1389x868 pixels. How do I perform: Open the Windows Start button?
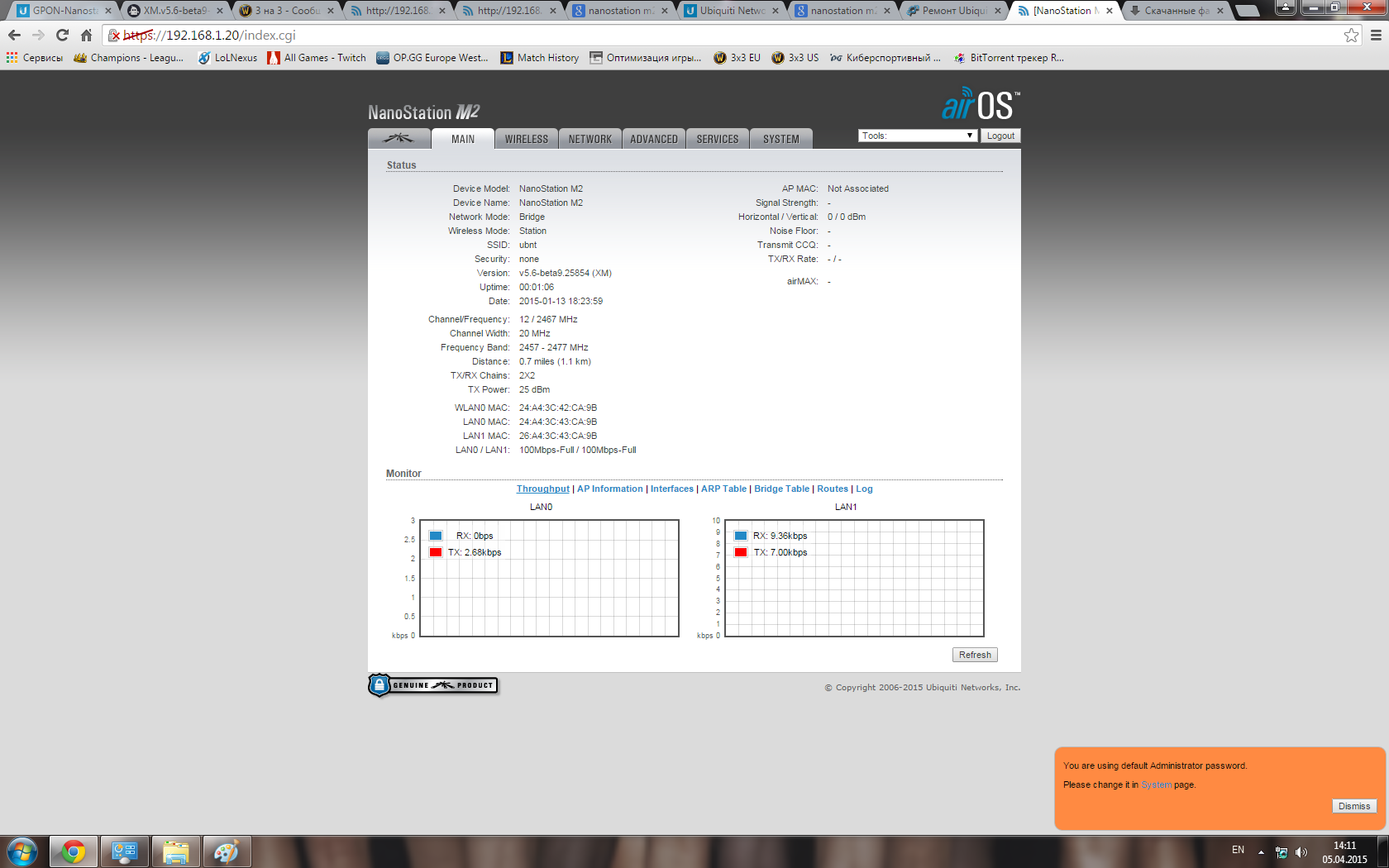coord(22,851)
